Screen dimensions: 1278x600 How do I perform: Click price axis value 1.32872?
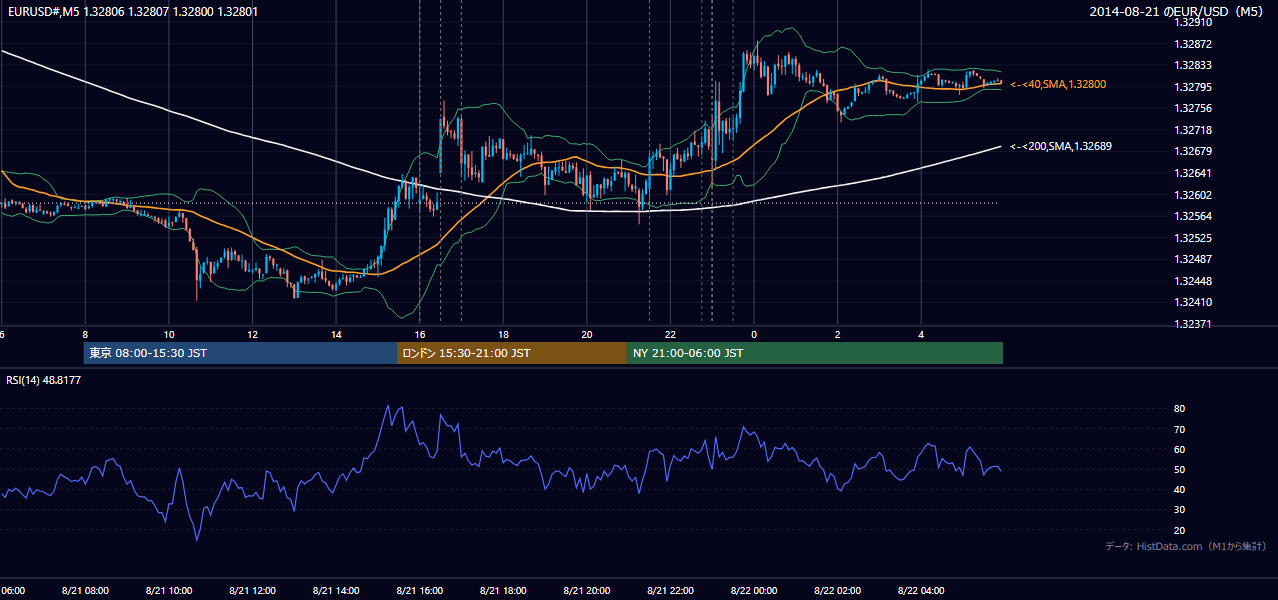click(x=1194, y=44)
